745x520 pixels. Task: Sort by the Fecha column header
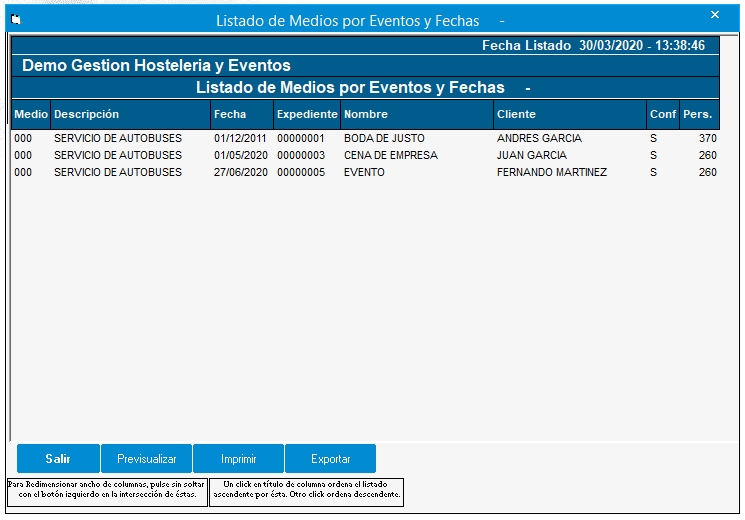(241, 114)
